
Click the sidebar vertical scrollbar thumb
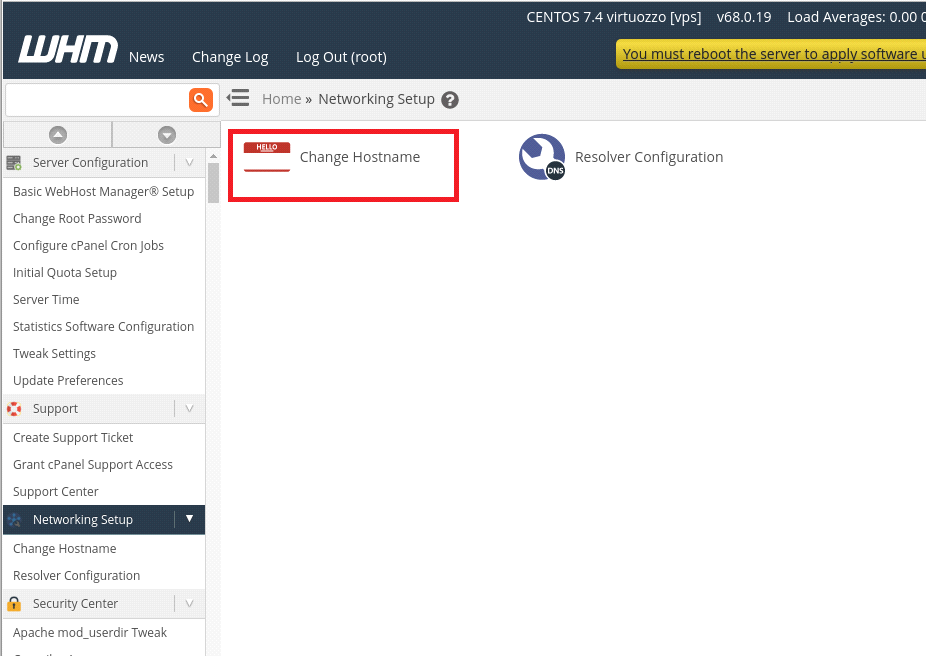213,183
